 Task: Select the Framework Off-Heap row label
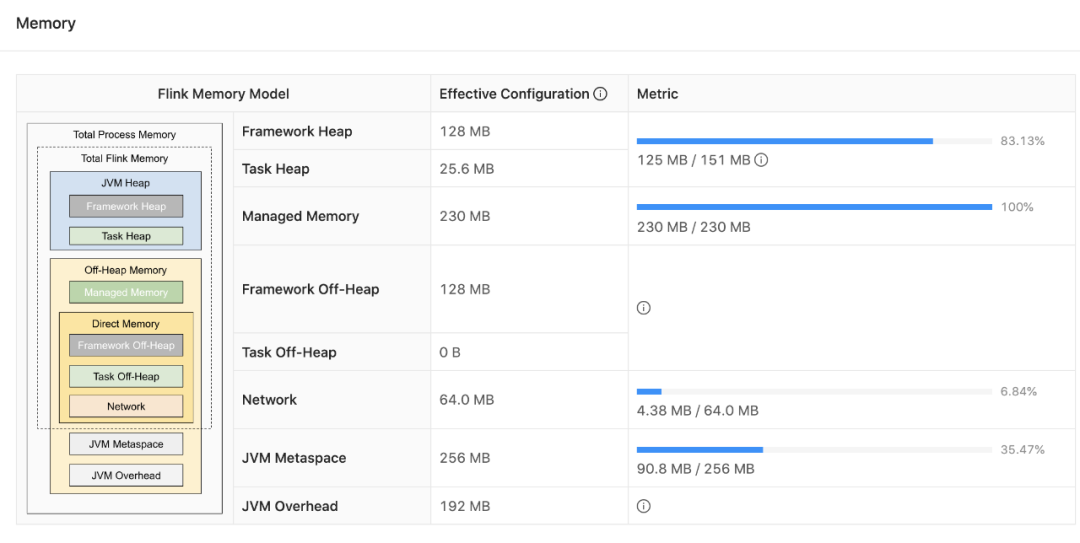point(311,289)
